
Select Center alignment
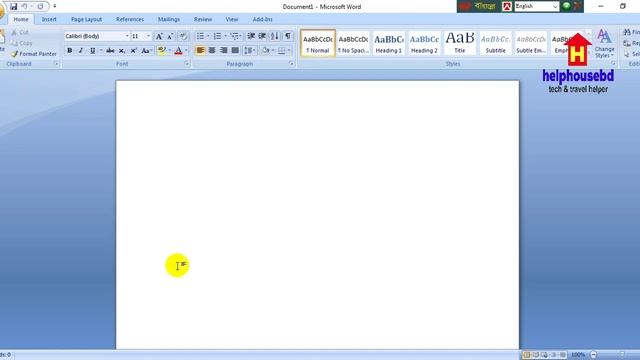(212, 51)
